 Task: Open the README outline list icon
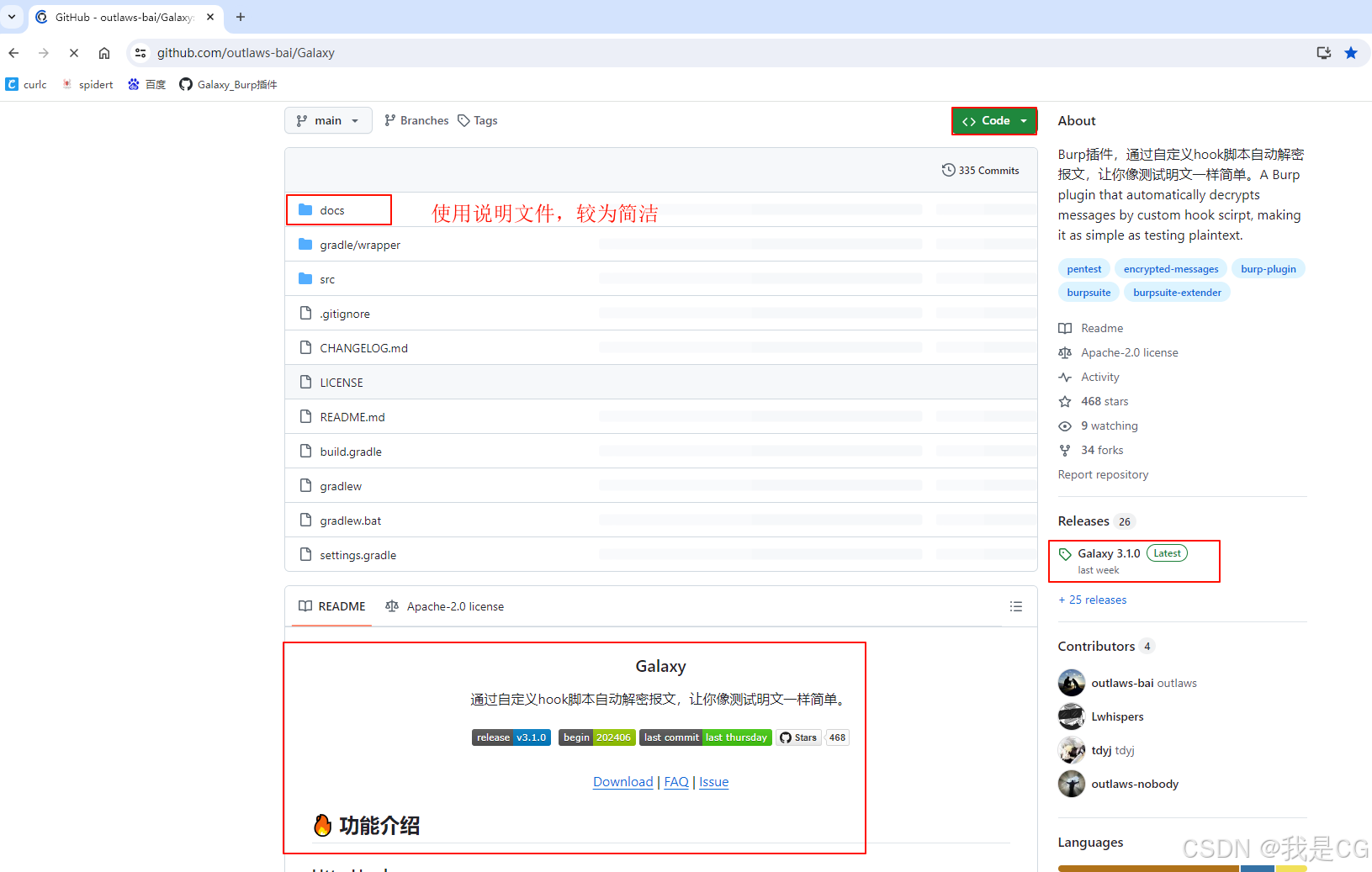(x=1016, y=606)
